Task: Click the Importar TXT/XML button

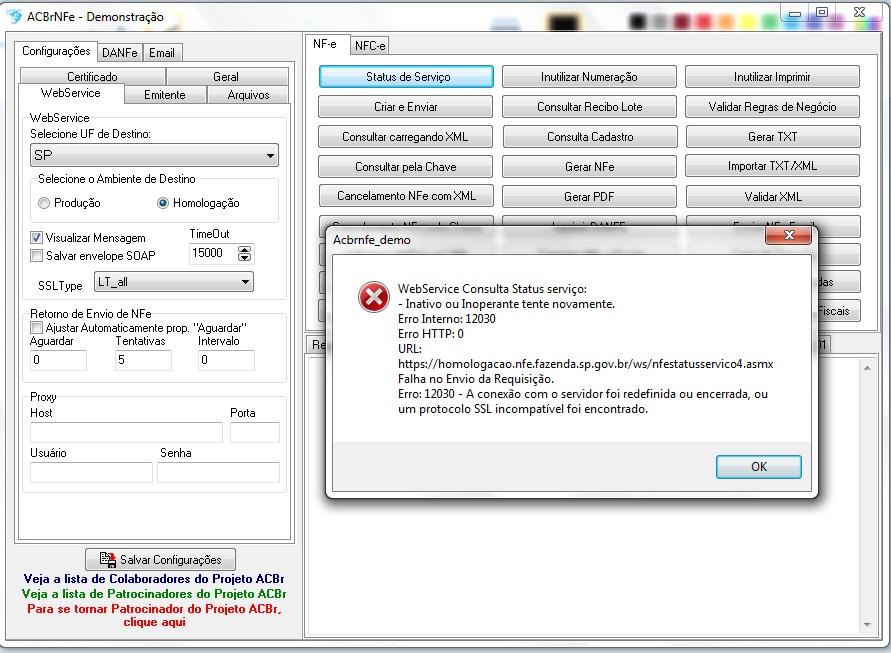Action: (772, 166)
